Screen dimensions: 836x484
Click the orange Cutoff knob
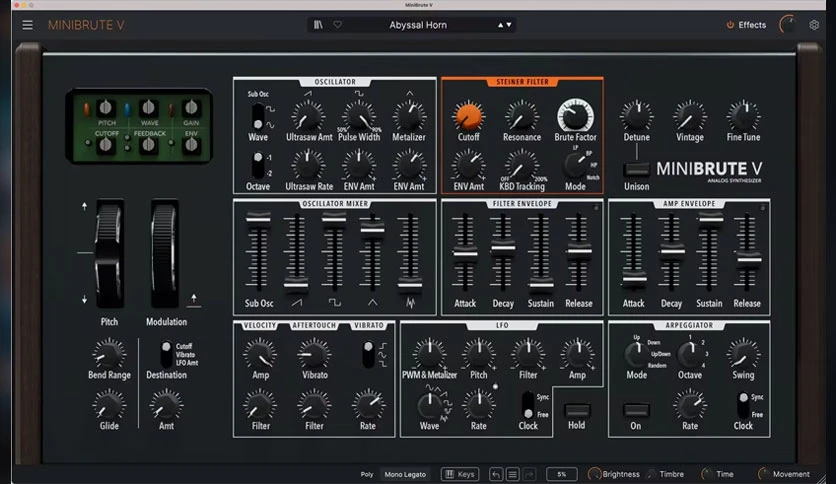(468, 116)
